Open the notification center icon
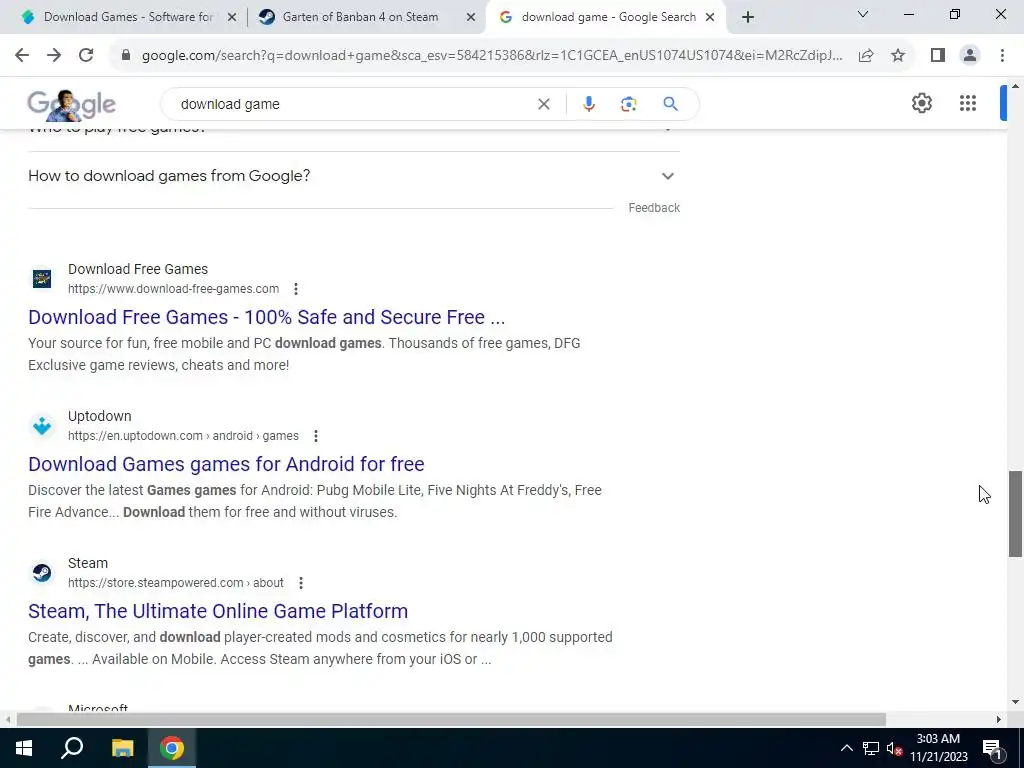1024x768 pixels. (992, 748)
